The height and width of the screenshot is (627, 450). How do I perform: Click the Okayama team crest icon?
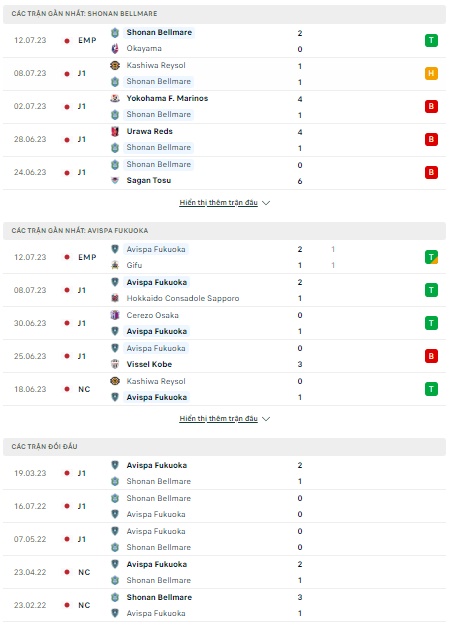[x=115, y=48]
